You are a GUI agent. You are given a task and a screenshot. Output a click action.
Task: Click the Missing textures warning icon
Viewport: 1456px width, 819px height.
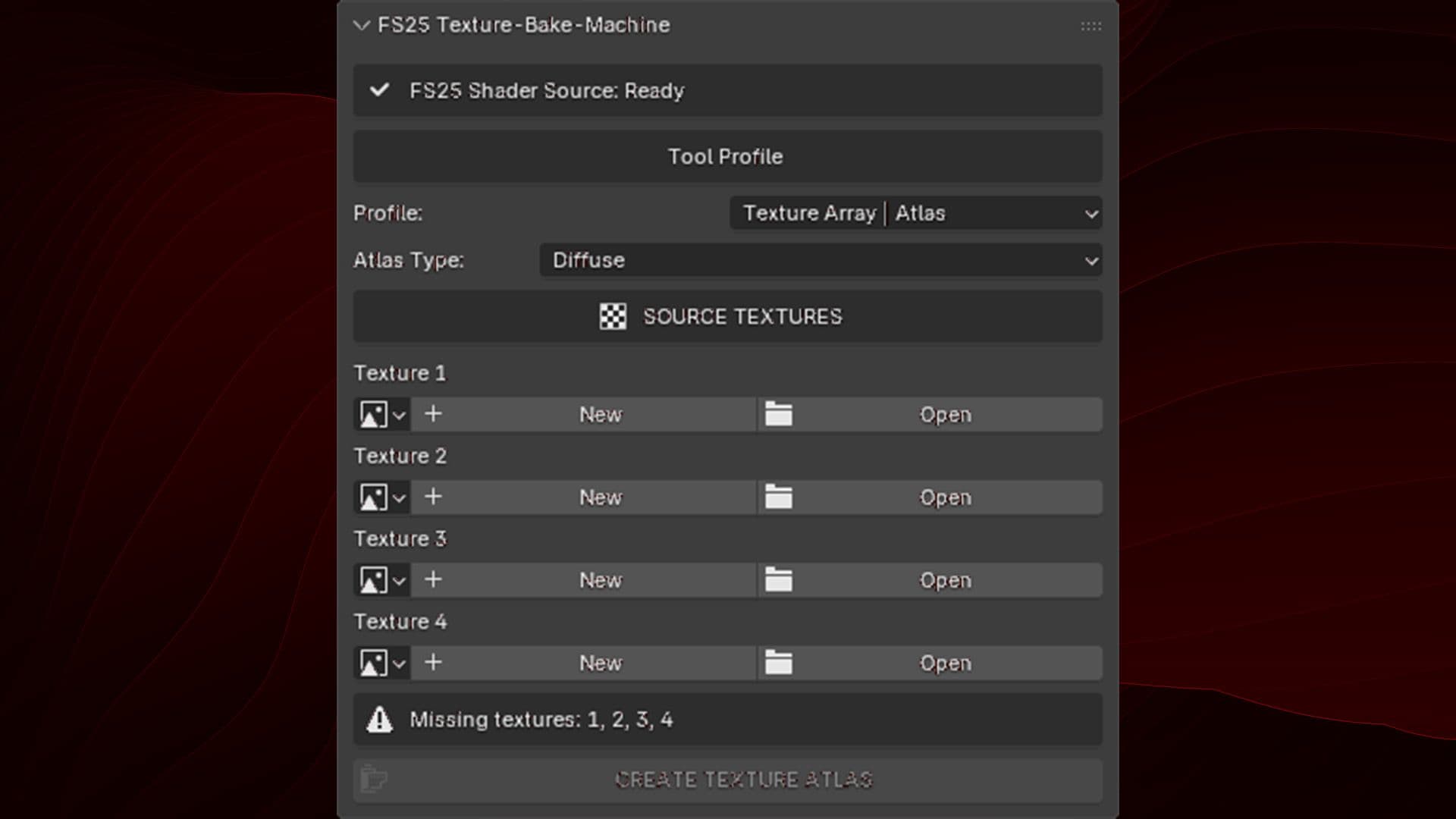coord(379,720)
